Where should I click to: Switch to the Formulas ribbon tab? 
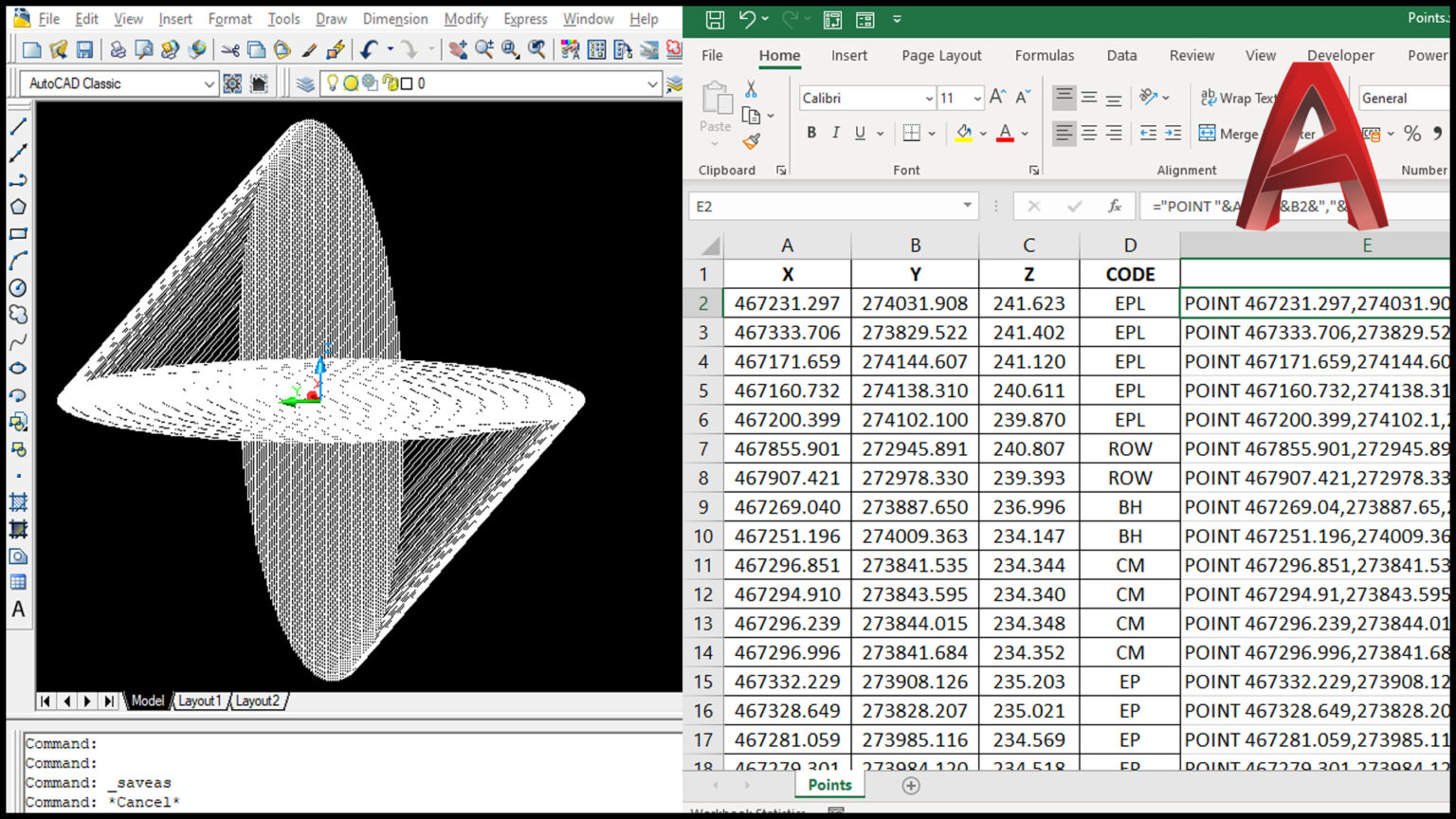1044,55
